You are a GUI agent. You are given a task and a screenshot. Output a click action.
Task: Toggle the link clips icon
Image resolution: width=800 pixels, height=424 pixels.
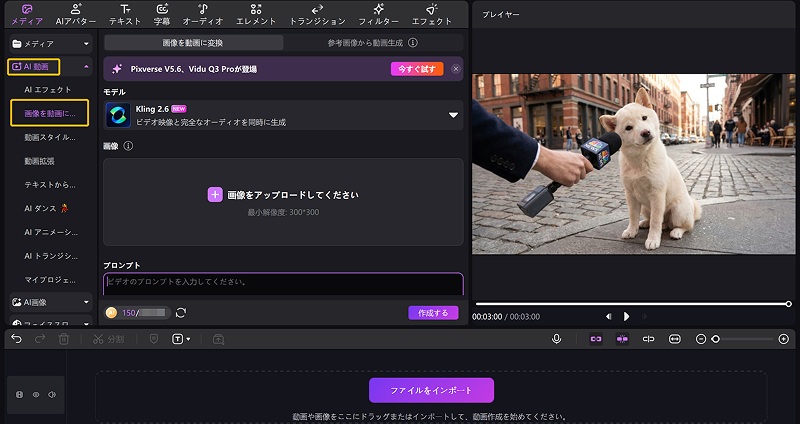point(595,339)
